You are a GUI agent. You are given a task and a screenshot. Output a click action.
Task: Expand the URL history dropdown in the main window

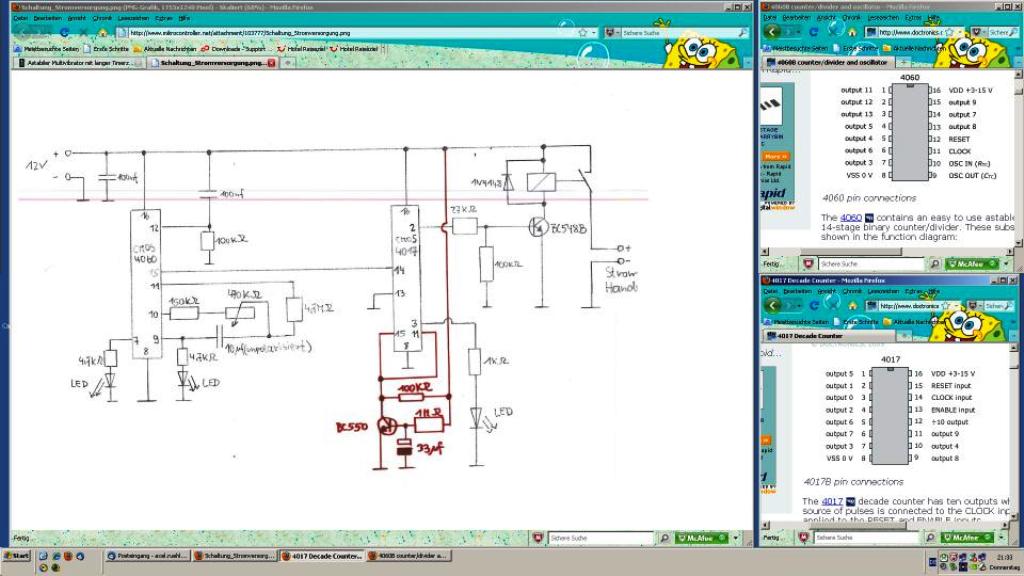click(594, 32)
